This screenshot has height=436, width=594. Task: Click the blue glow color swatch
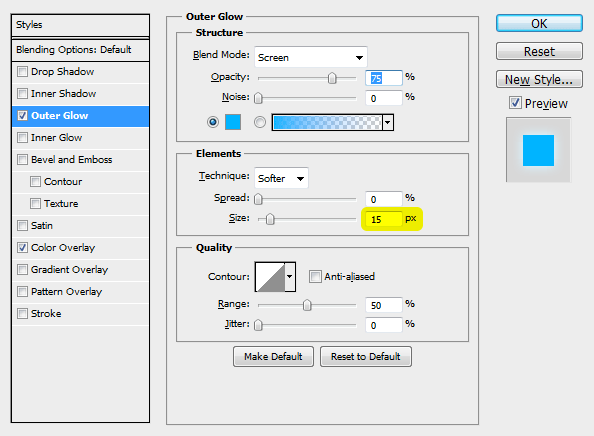(x=233, y=122)
